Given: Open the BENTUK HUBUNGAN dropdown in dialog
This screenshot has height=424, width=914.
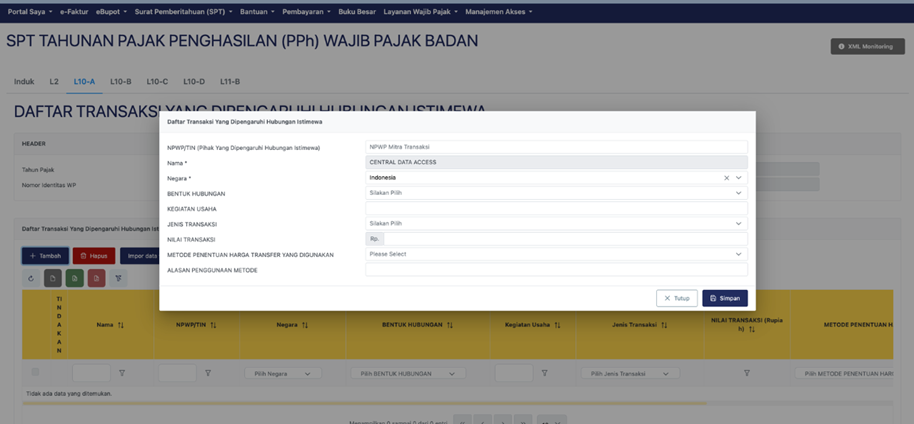Looking at the screenshot, I should coord(556,193).
